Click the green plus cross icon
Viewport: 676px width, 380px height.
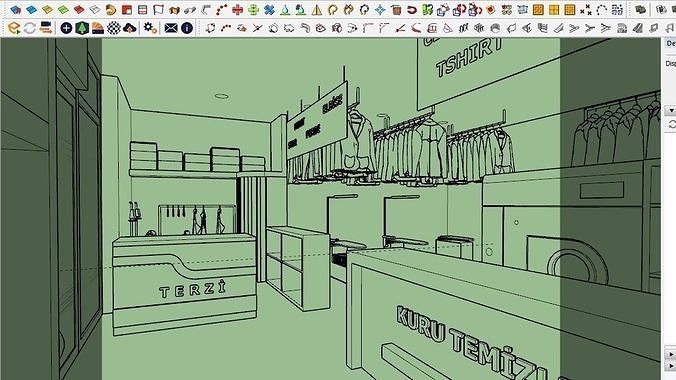pyautogui.click(x=254, y=9)
